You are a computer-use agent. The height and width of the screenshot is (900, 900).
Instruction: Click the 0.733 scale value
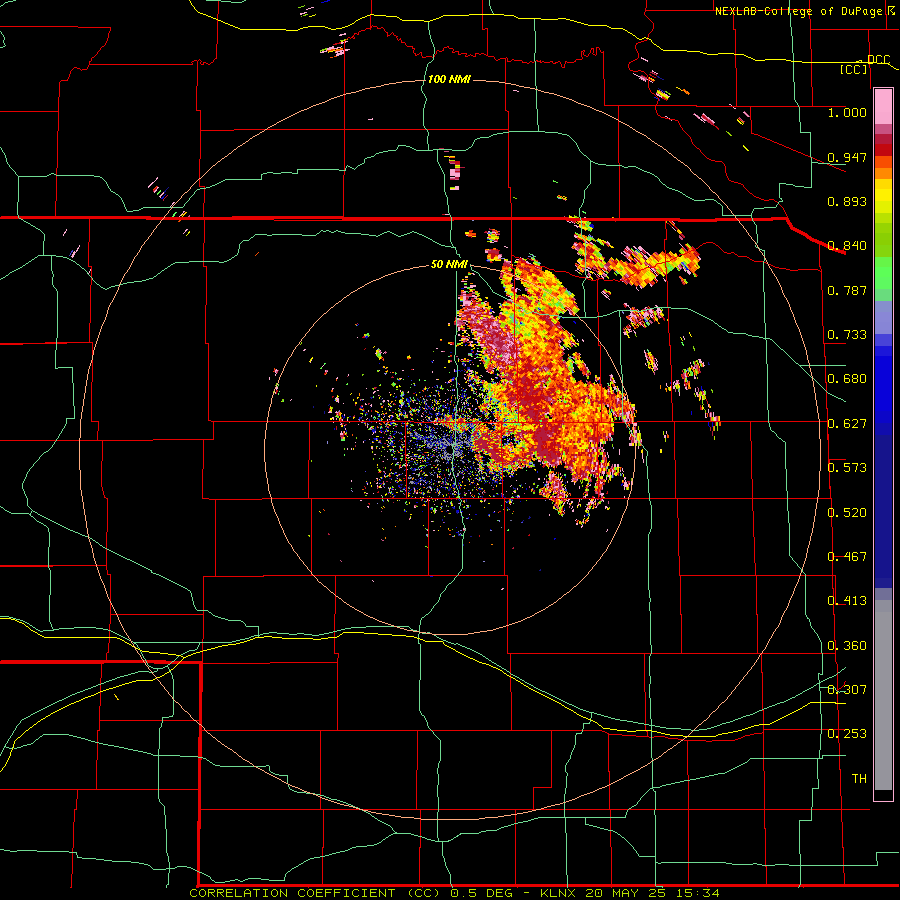point(847,335)
